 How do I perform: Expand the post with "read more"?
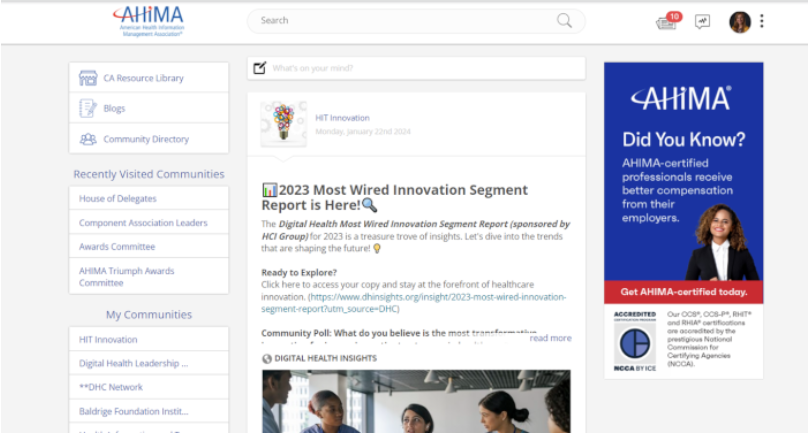tap(550, 338)
